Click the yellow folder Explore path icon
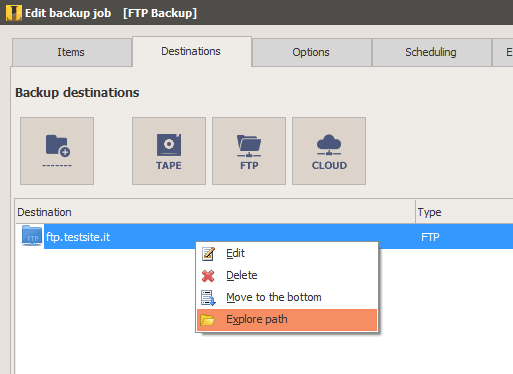Image resolution: width=513 pixels, height=374 pixels. coord(207,320)
